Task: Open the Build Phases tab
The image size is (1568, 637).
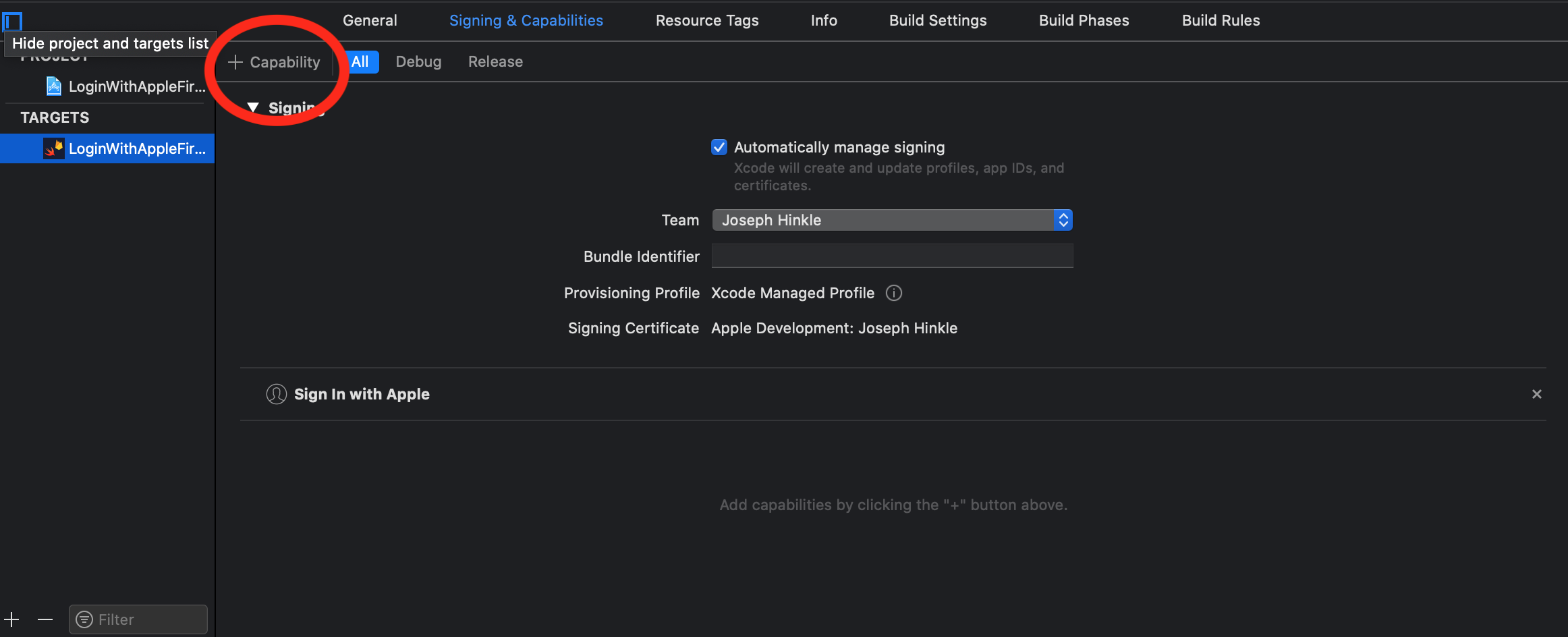Action: pos(1084,21)
